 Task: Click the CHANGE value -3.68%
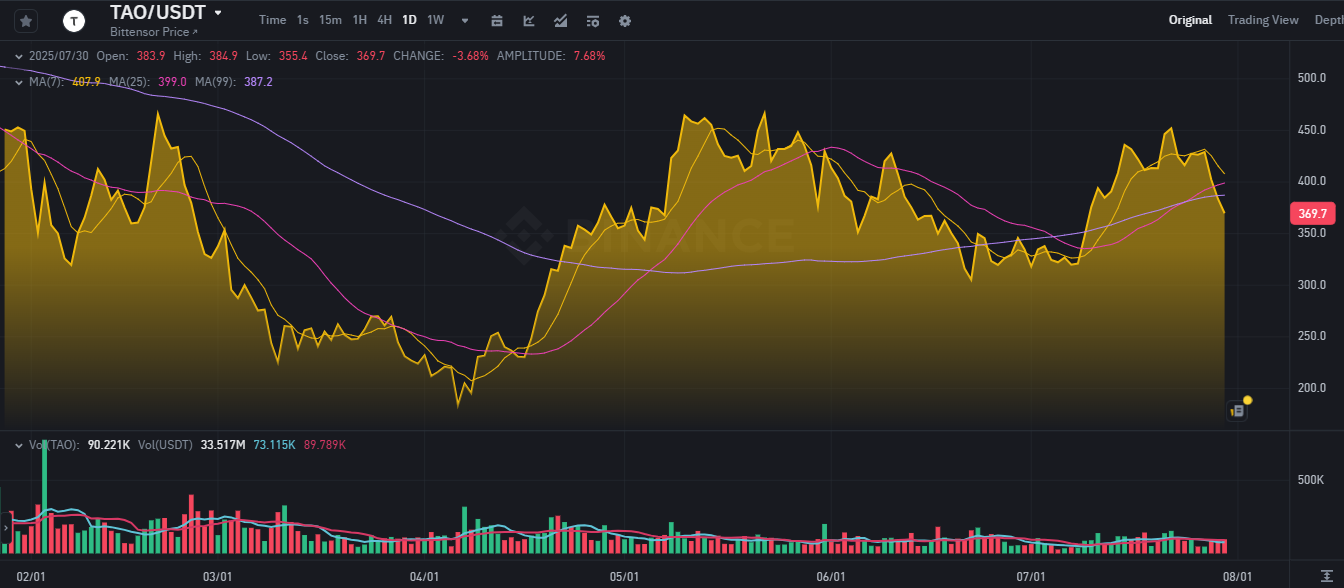470,56
